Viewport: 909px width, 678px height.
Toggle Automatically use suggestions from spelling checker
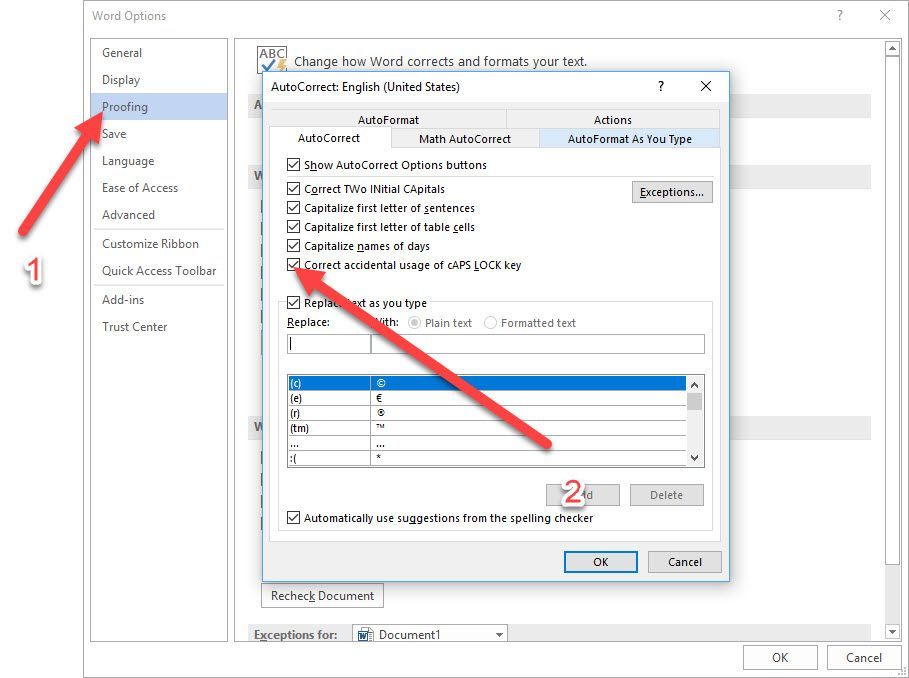coord(293,517)
